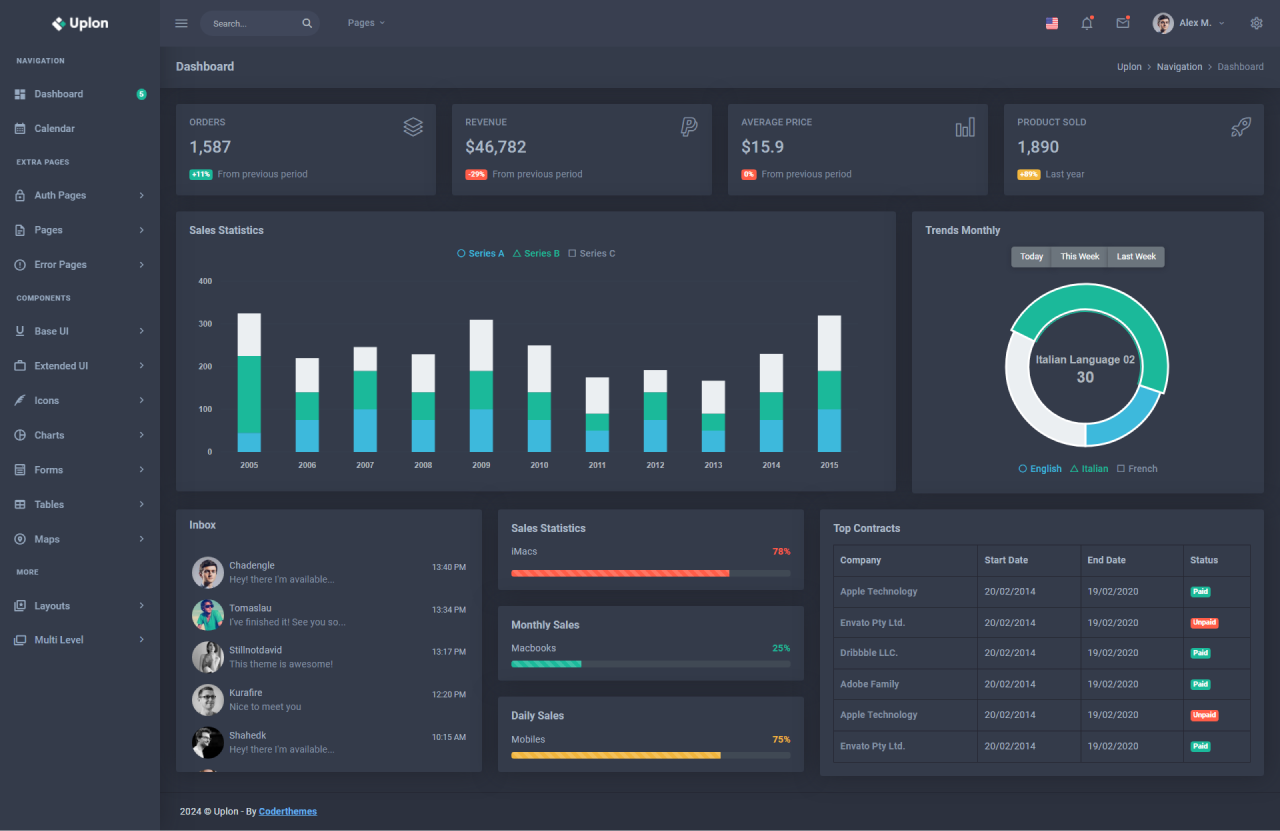Select the Today tab in Trends Monthly

(x=1032, y=257)
